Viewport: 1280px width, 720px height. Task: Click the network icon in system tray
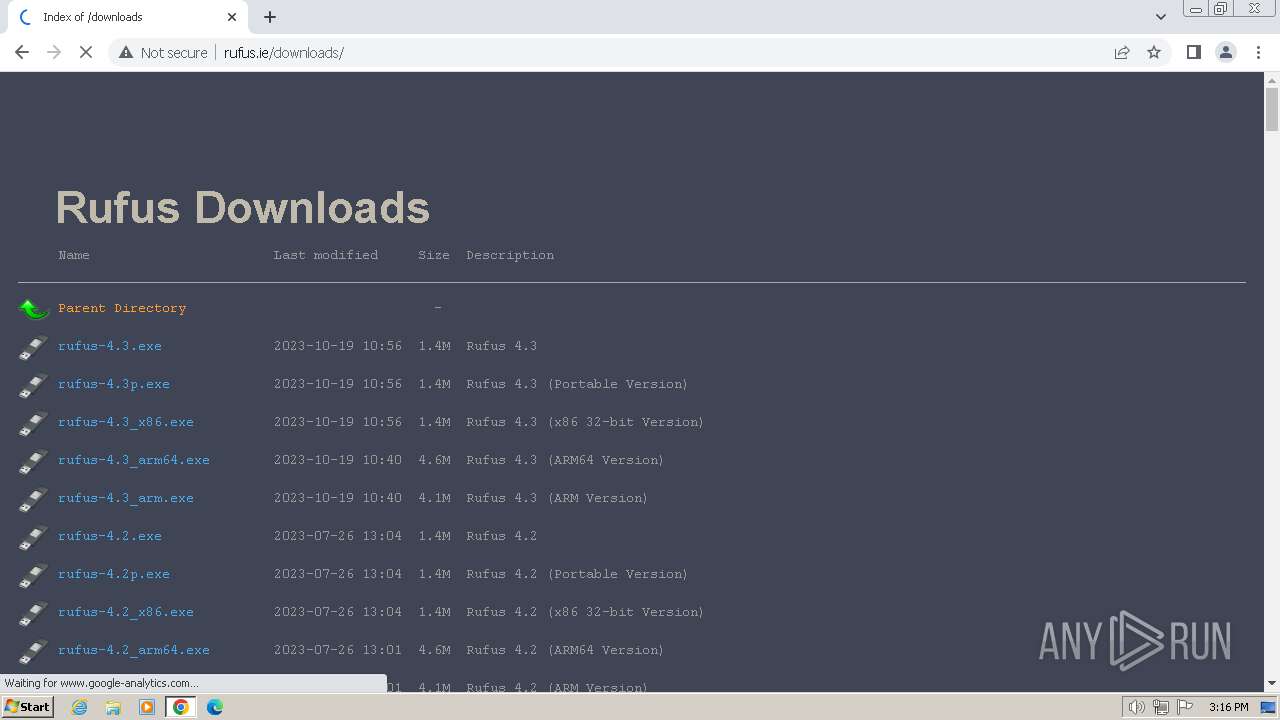click(x=1161, y=707)
